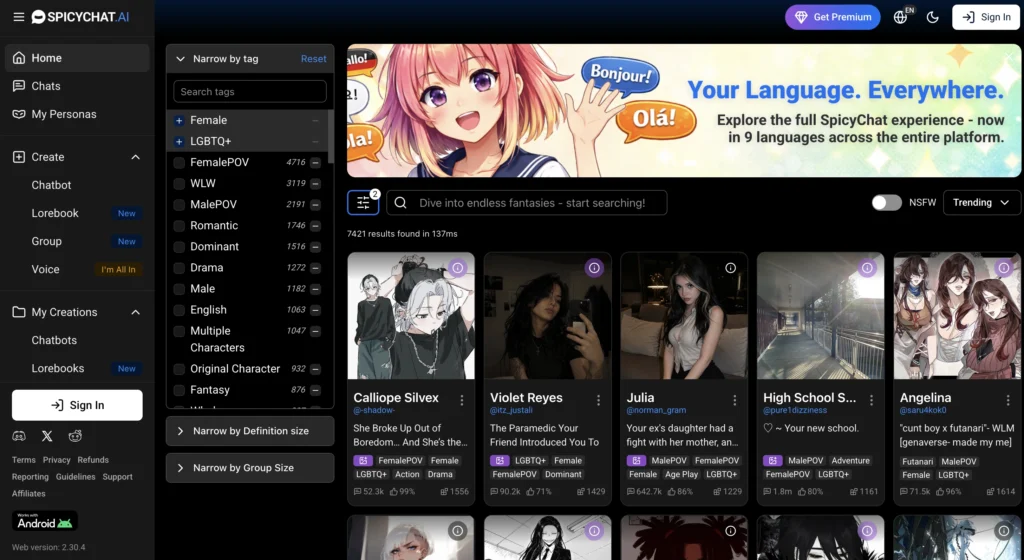This screenshot has width=1024, height=560.
Task: Check the WLW tag checkbox
Action: click(179, 184)
